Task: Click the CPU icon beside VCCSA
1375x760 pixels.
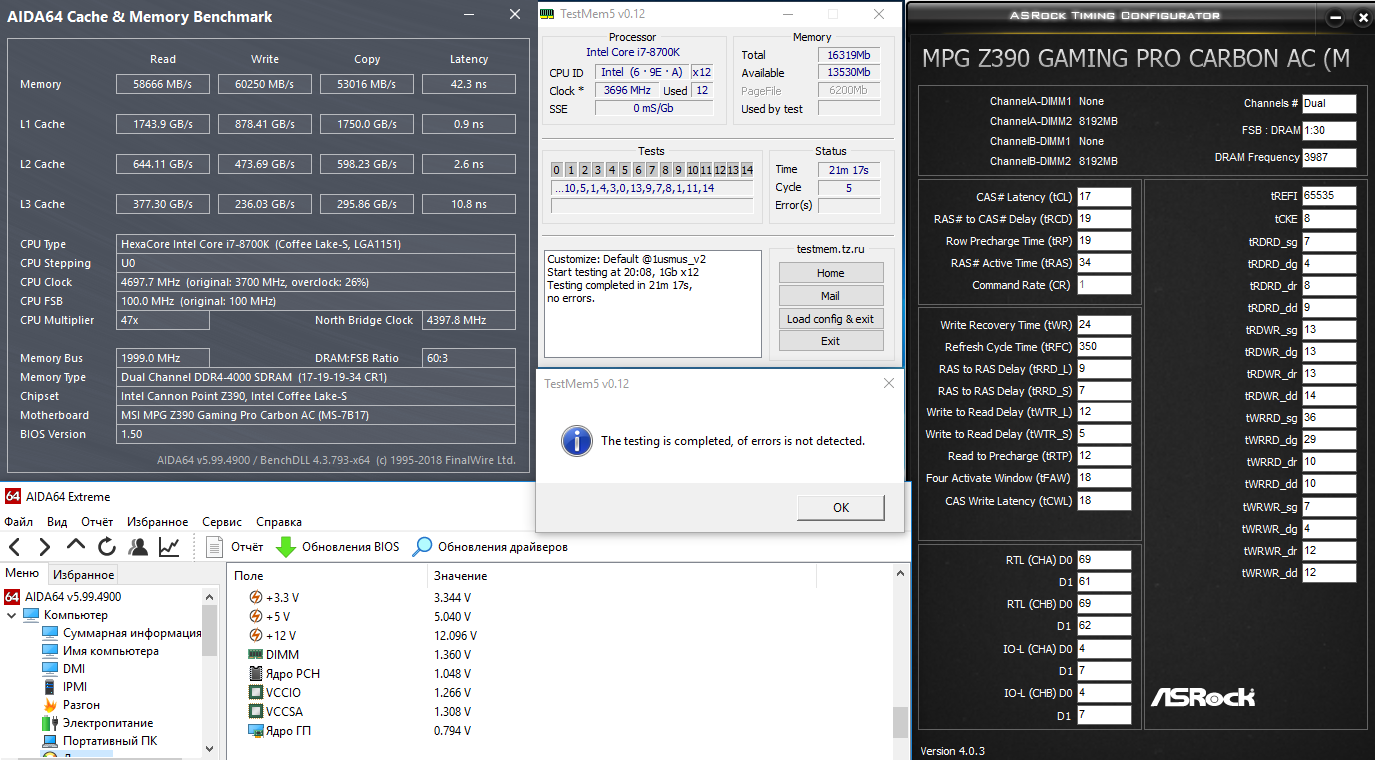Action: pyautogui.click(x=256, y=712)
